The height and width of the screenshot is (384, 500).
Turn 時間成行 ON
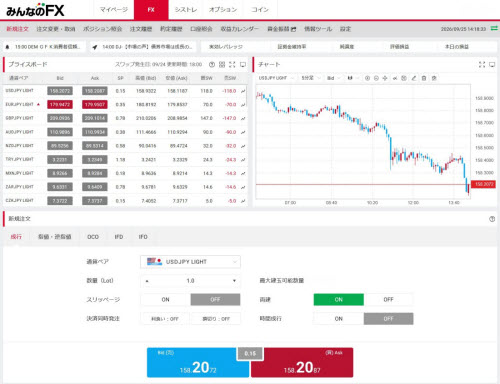[x=339, y=319]
